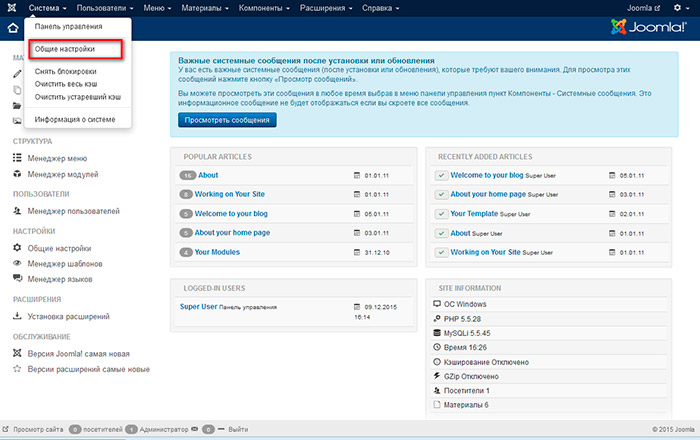Click the home icon below the menu bar

12,28
